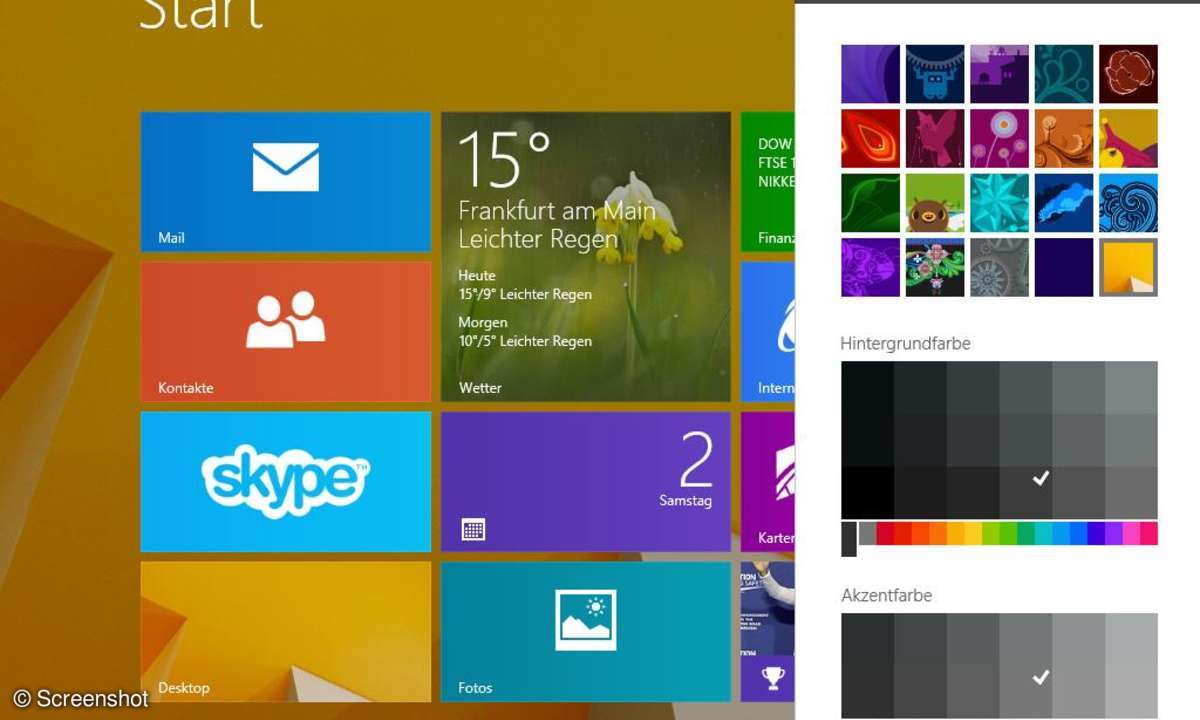Open the Kontakte people tile
The width and height of the screenshot is (1200, 720).
(285, 331)
